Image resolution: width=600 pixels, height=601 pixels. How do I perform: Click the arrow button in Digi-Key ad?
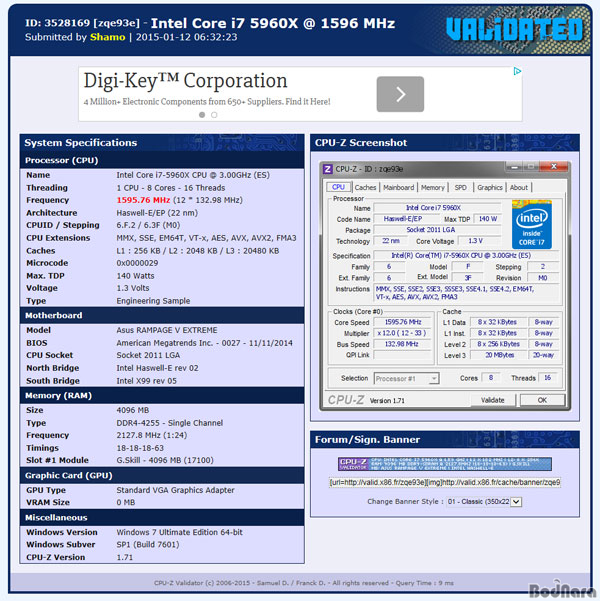point(400,94)
